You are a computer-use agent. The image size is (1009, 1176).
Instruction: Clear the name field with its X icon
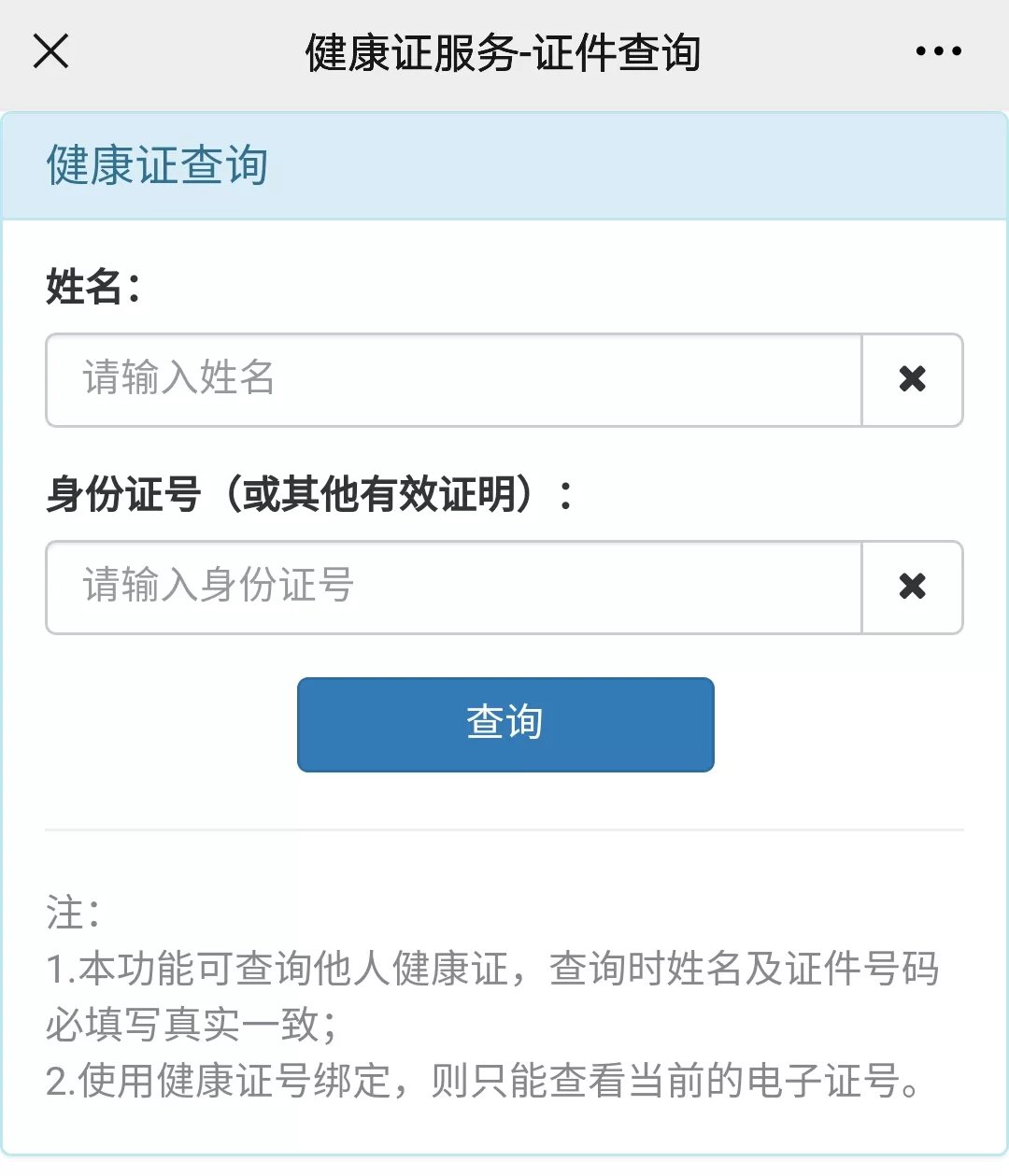tap(912, 379)
